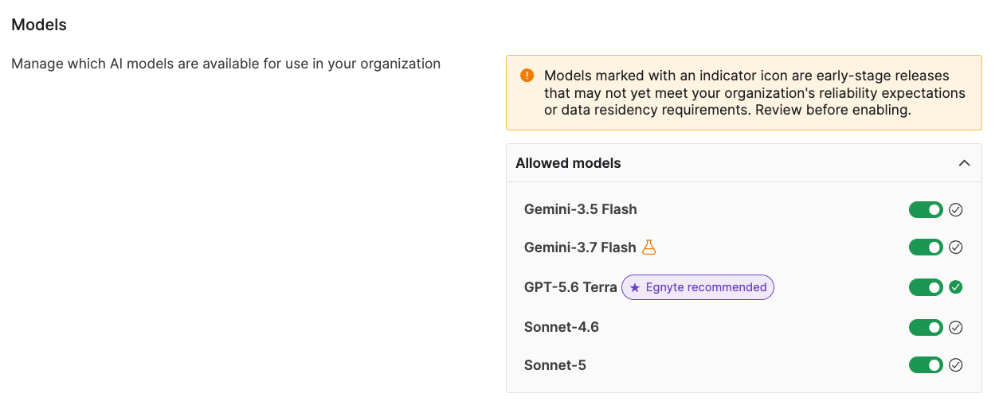Click the Models section heading
Screen dimensions: 999x409
pos(40,25)
